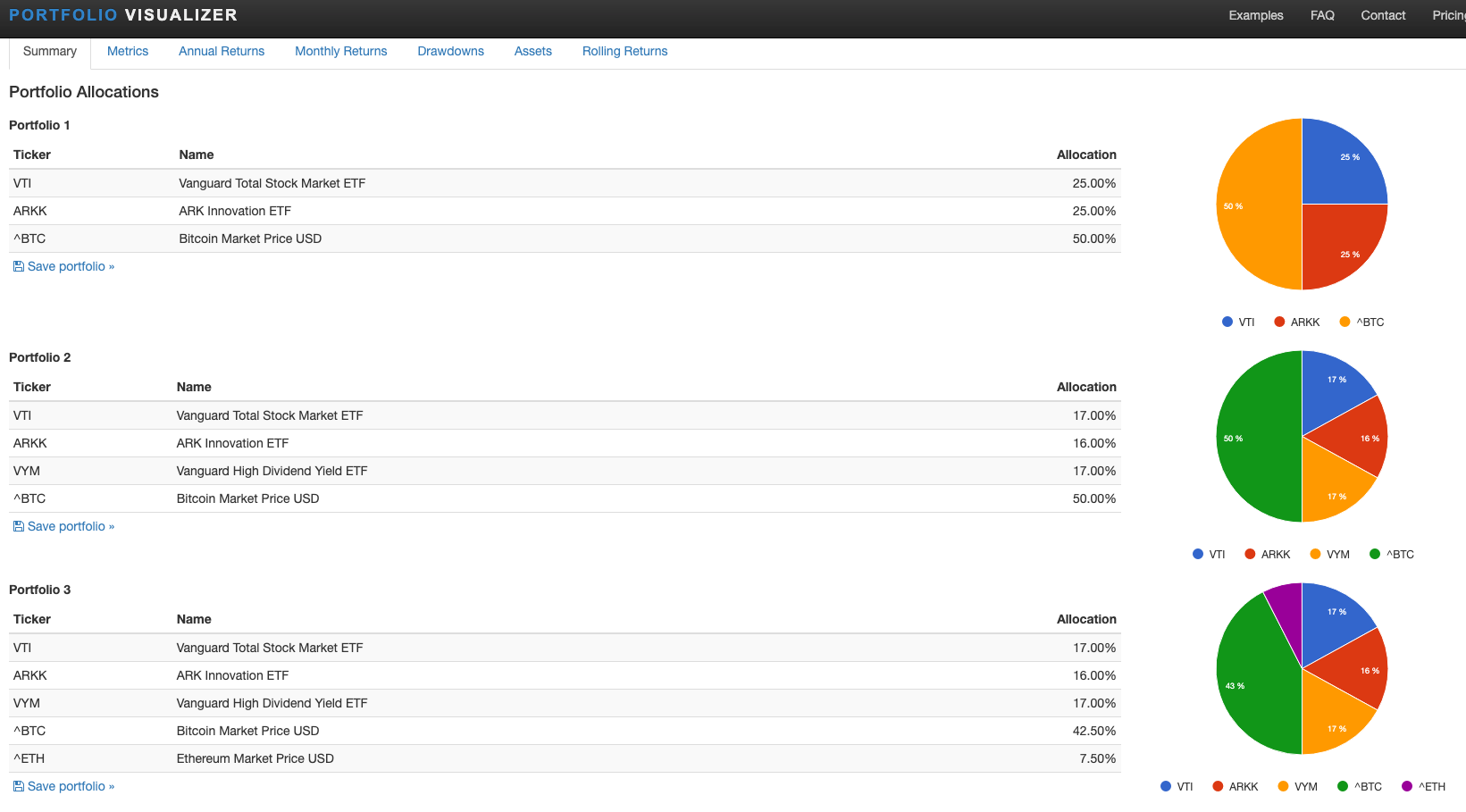The width and height of the screenshot is (1466, 812).
Task: Open the Examples page
Action: (x=1256, y=15)
